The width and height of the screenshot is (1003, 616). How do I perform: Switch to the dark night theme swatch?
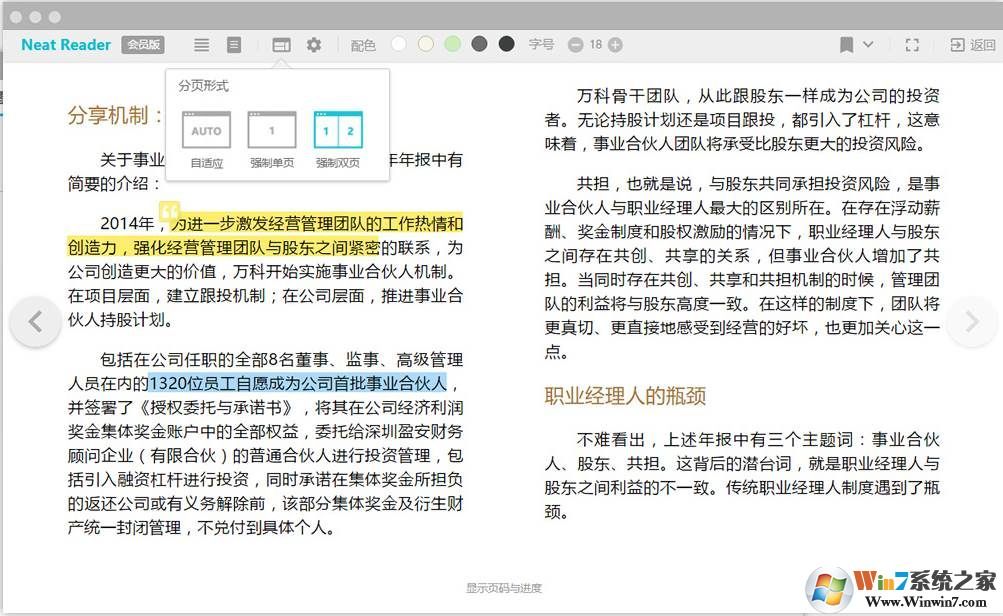point(506,44)
